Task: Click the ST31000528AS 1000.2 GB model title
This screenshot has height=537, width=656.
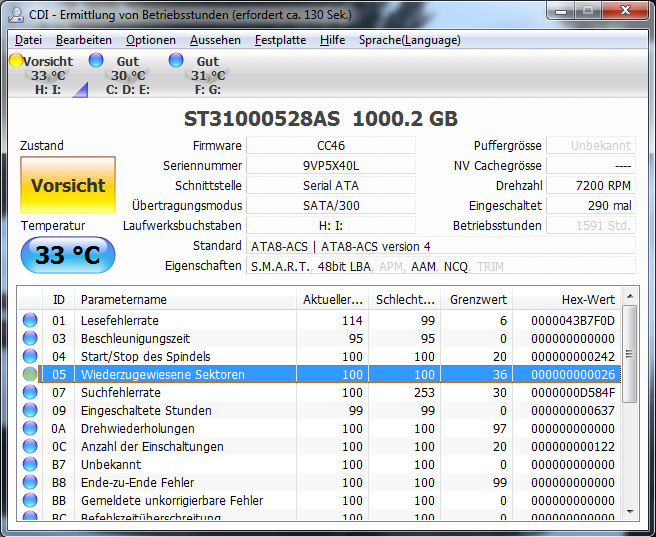Action: coord(321,119)
